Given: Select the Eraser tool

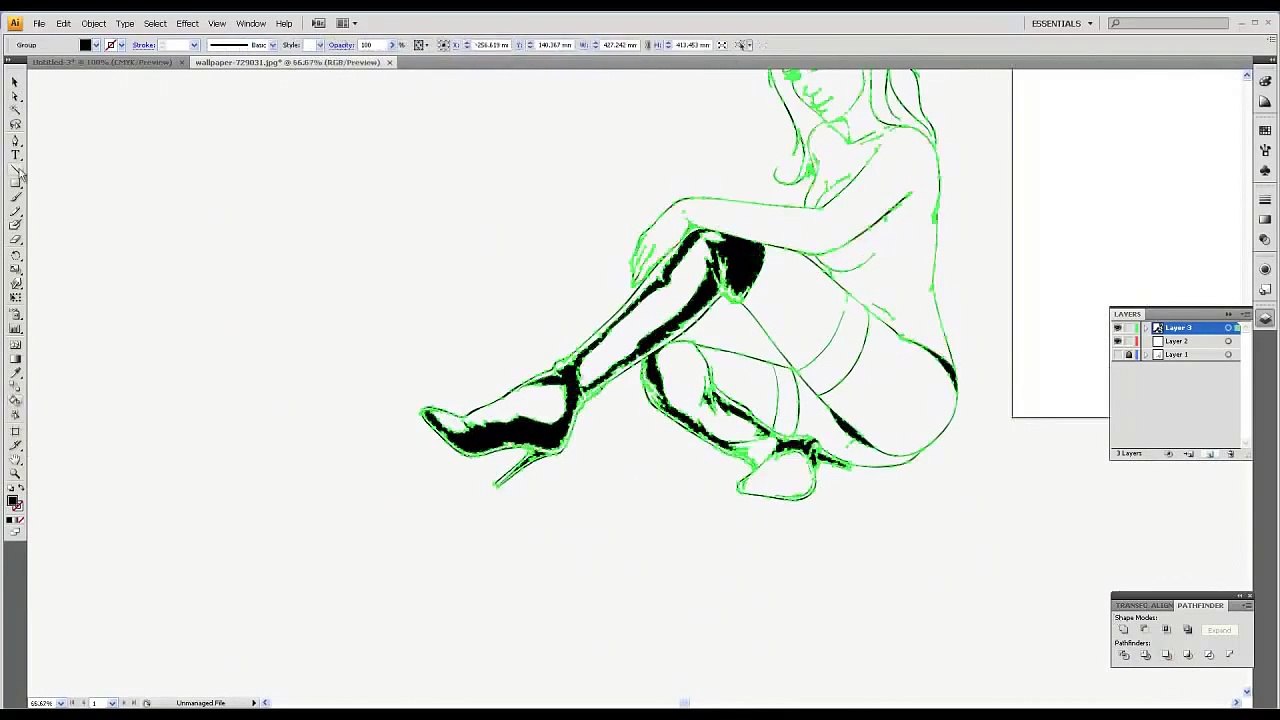Looking at the screenshot, I should [x=15, y=240].
